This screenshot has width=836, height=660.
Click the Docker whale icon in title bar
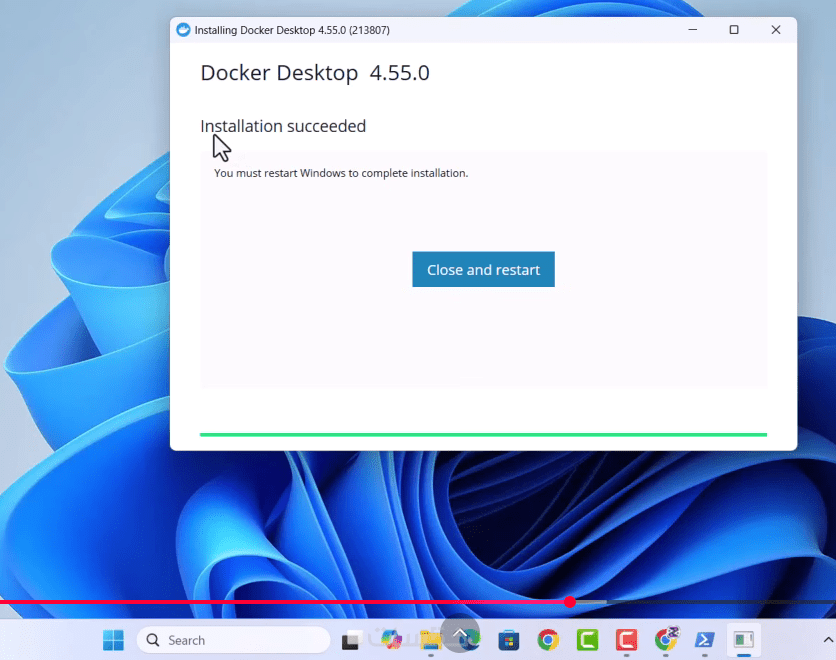coord(183,30)
